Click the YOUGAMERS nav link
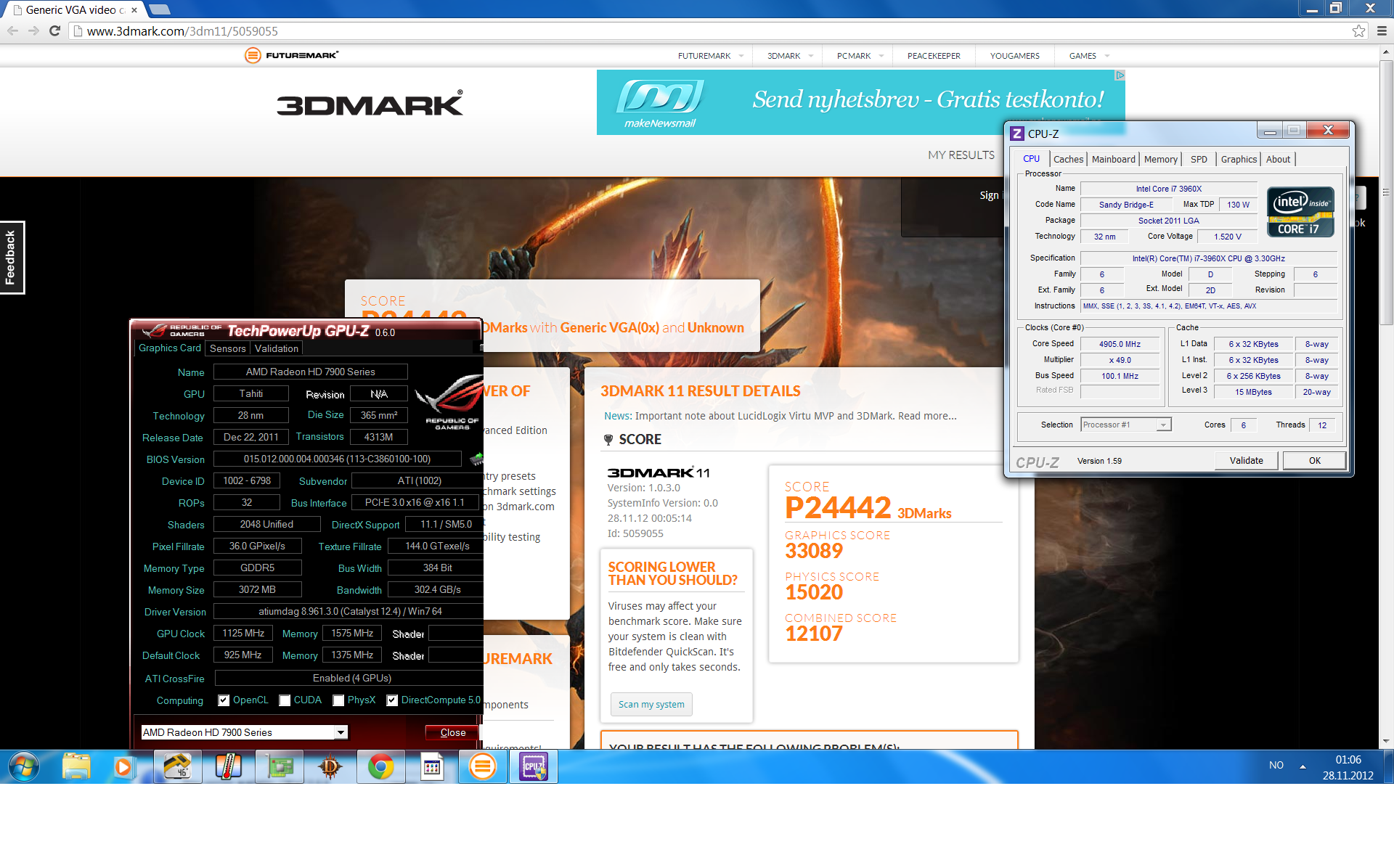The image size is (1394, 868). [x=1014, y=56]
